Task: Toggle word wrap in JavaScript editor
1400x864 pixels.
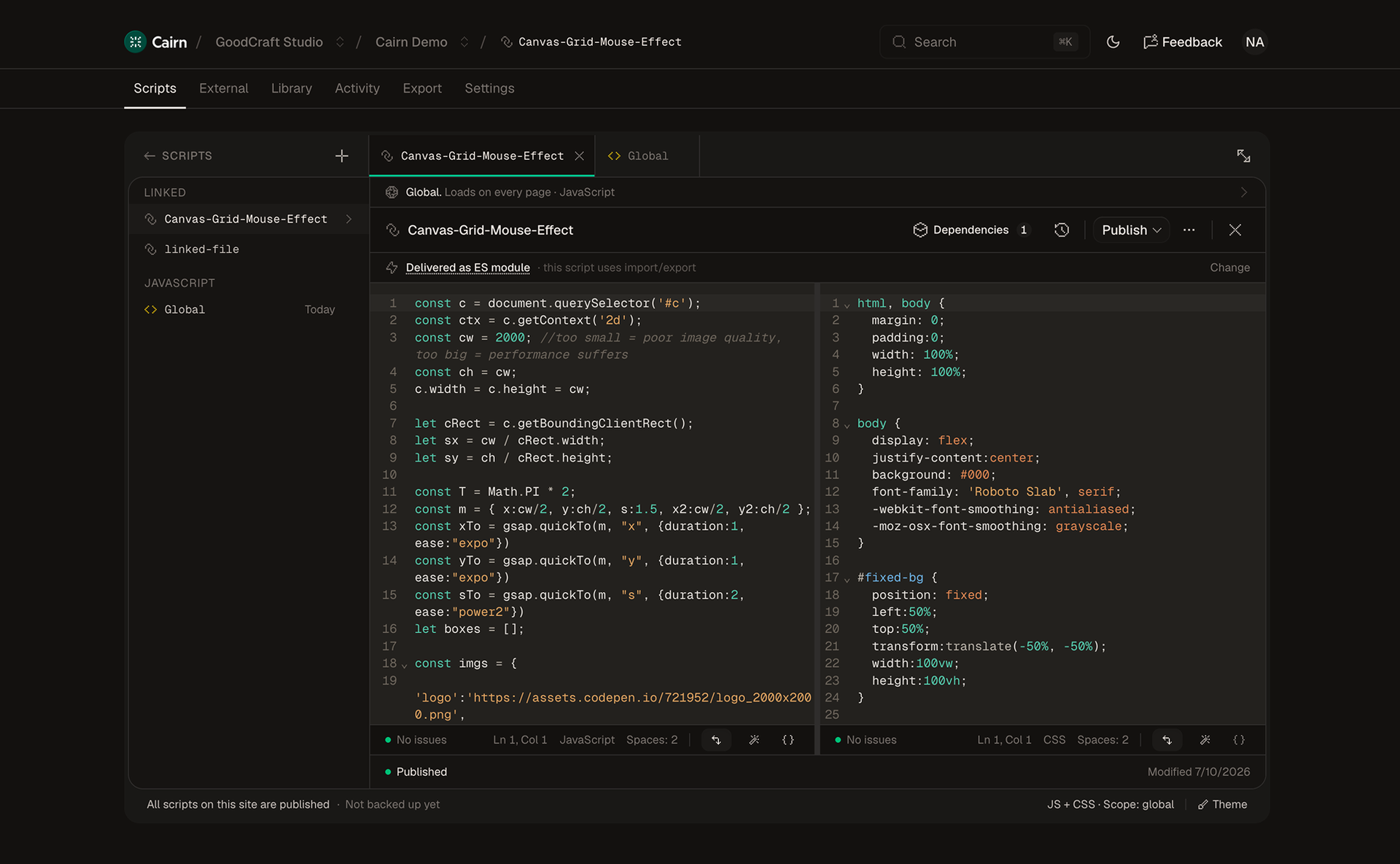Action: 716,740
